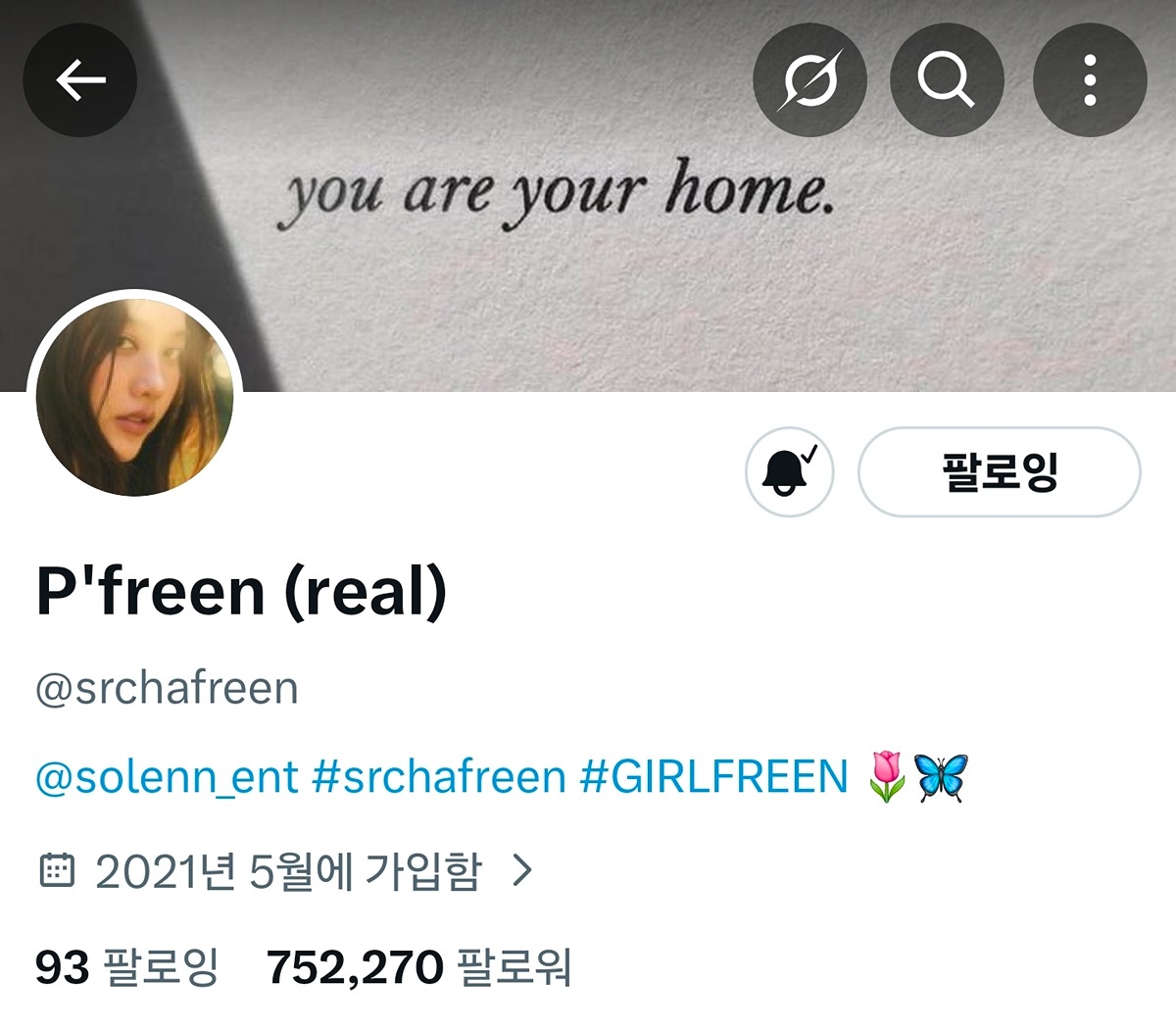Open the three-dot more options menu
1176x1029 pixels.
tap(1090, 79)
